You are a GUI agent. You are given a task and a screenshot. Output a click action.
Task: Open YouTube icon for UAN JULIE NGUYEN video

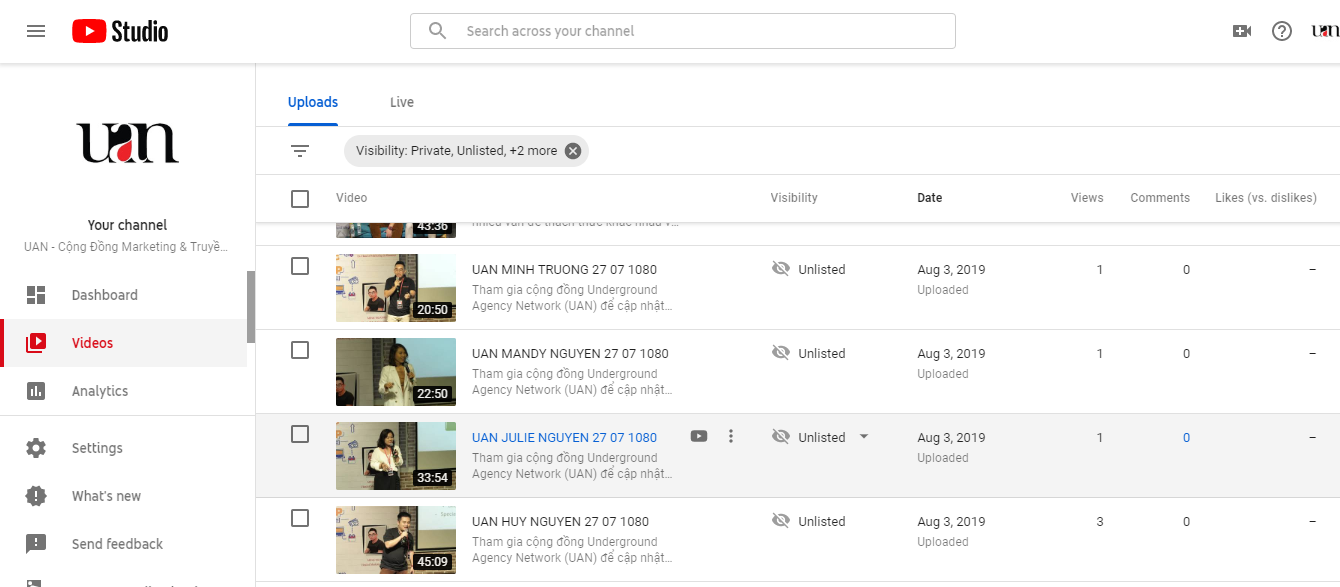(x=699, y=436)
